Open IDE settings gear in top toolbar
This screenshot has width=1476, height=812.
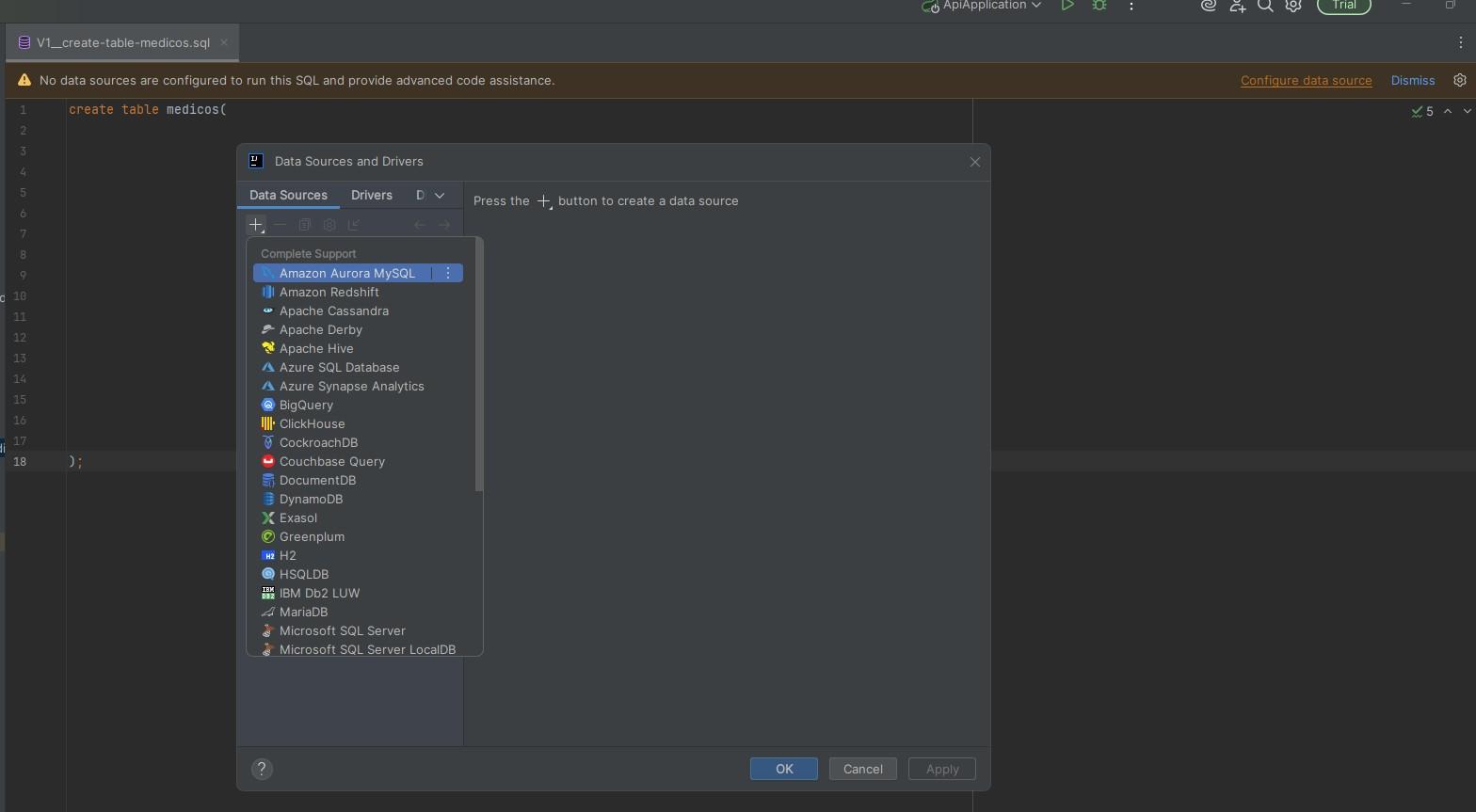pyautogui.click(x=1294, y=6)
